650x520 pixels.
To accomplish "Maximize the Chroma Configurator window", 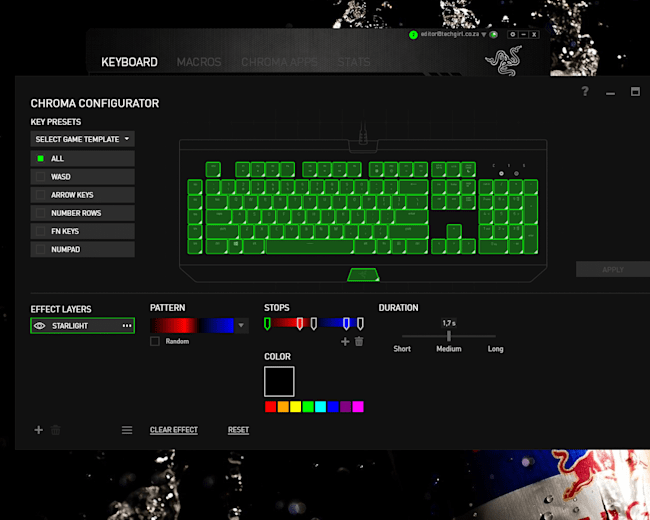I will (635, 91).
